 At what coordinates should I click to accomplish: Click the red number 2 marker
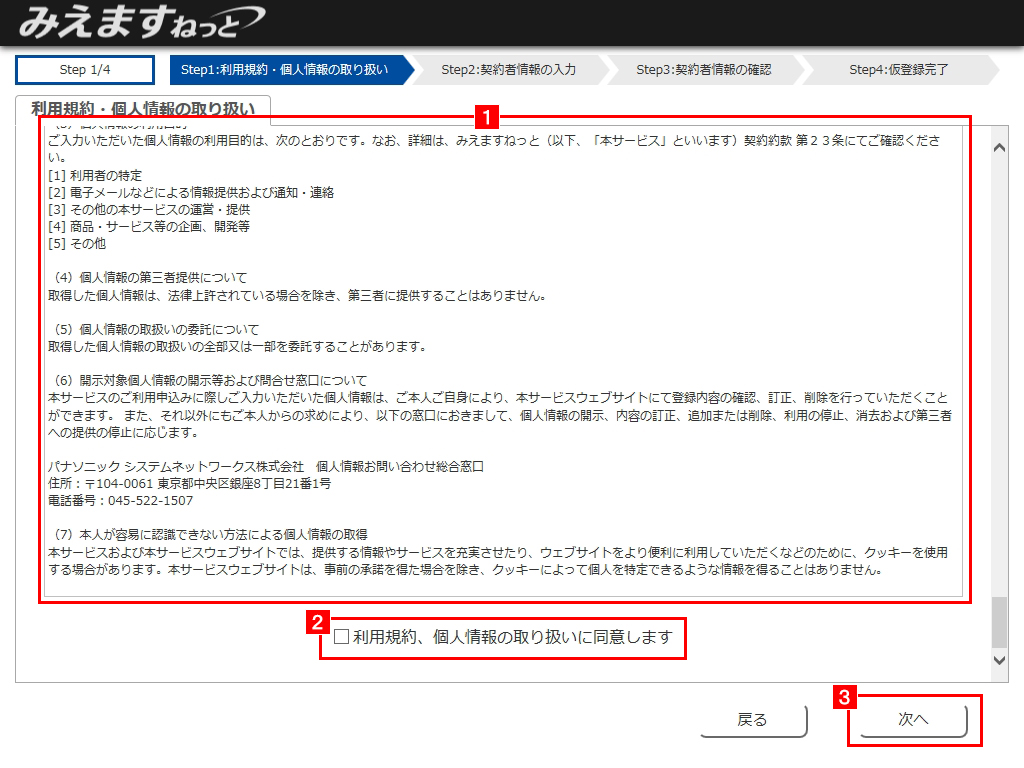(318, 622)
